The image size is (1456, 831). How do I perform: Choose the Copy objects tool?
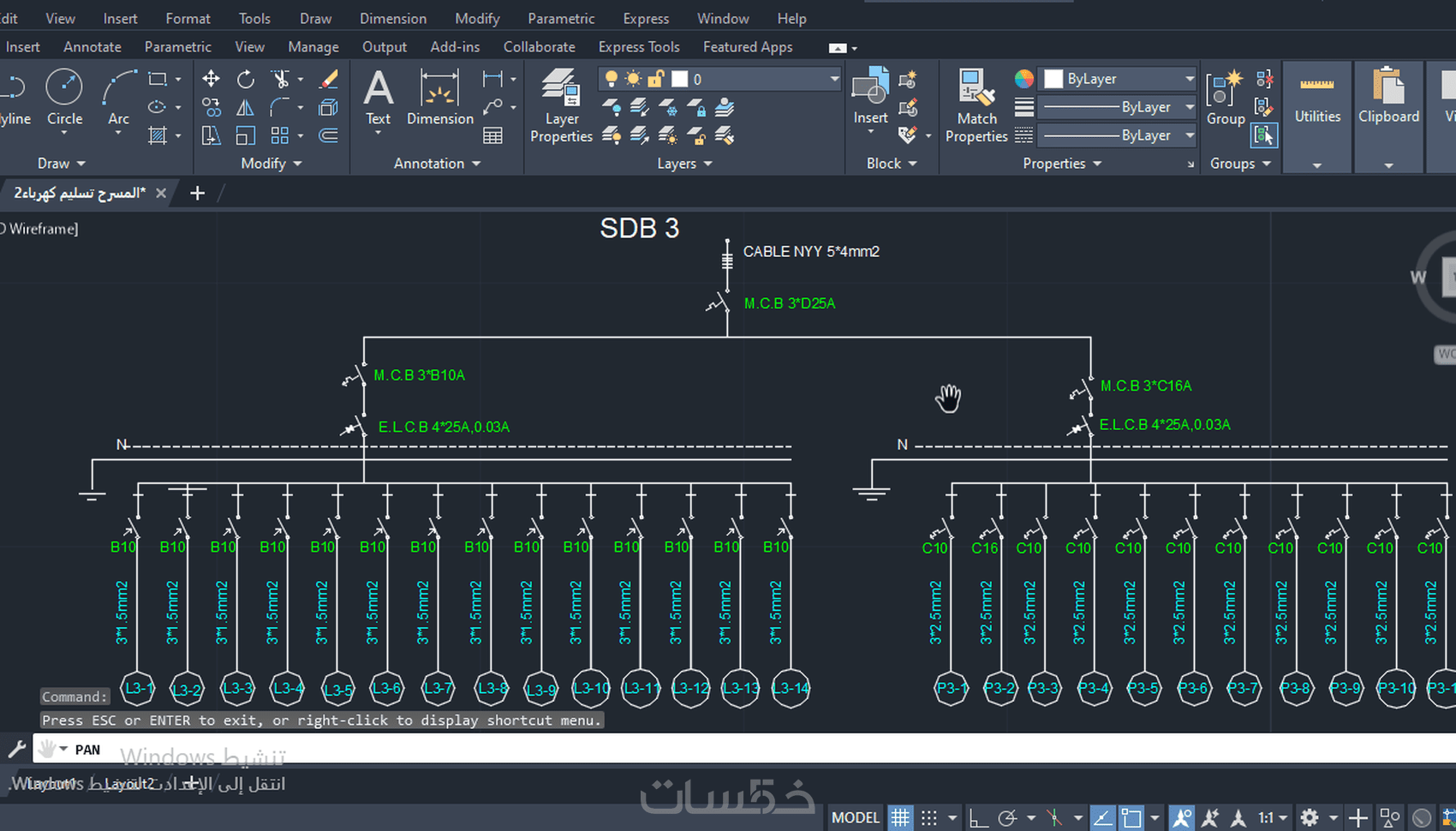(211, 108)
